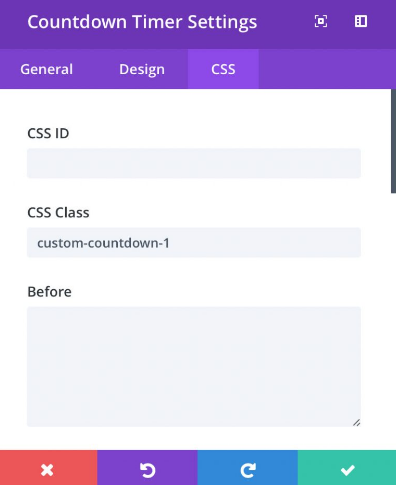
Task: Undo the last change
Action: point(147,468)
